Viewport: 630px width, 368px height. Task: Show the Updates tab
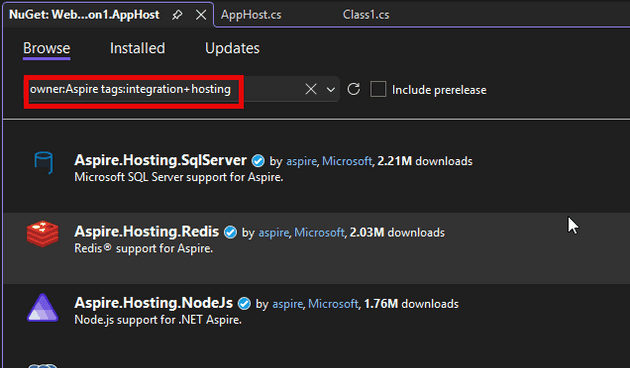pos(232,48)
